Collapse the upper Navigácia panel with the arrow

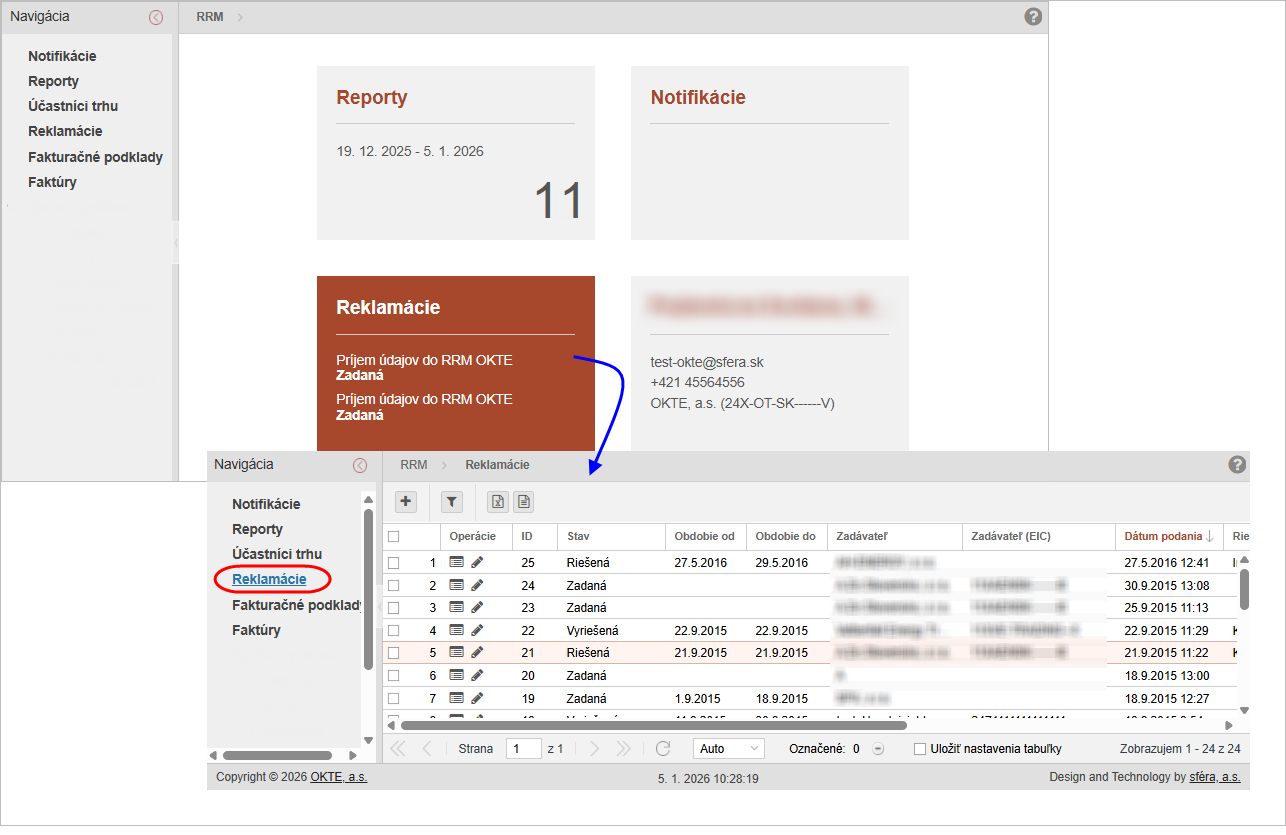tap(155, 17)
